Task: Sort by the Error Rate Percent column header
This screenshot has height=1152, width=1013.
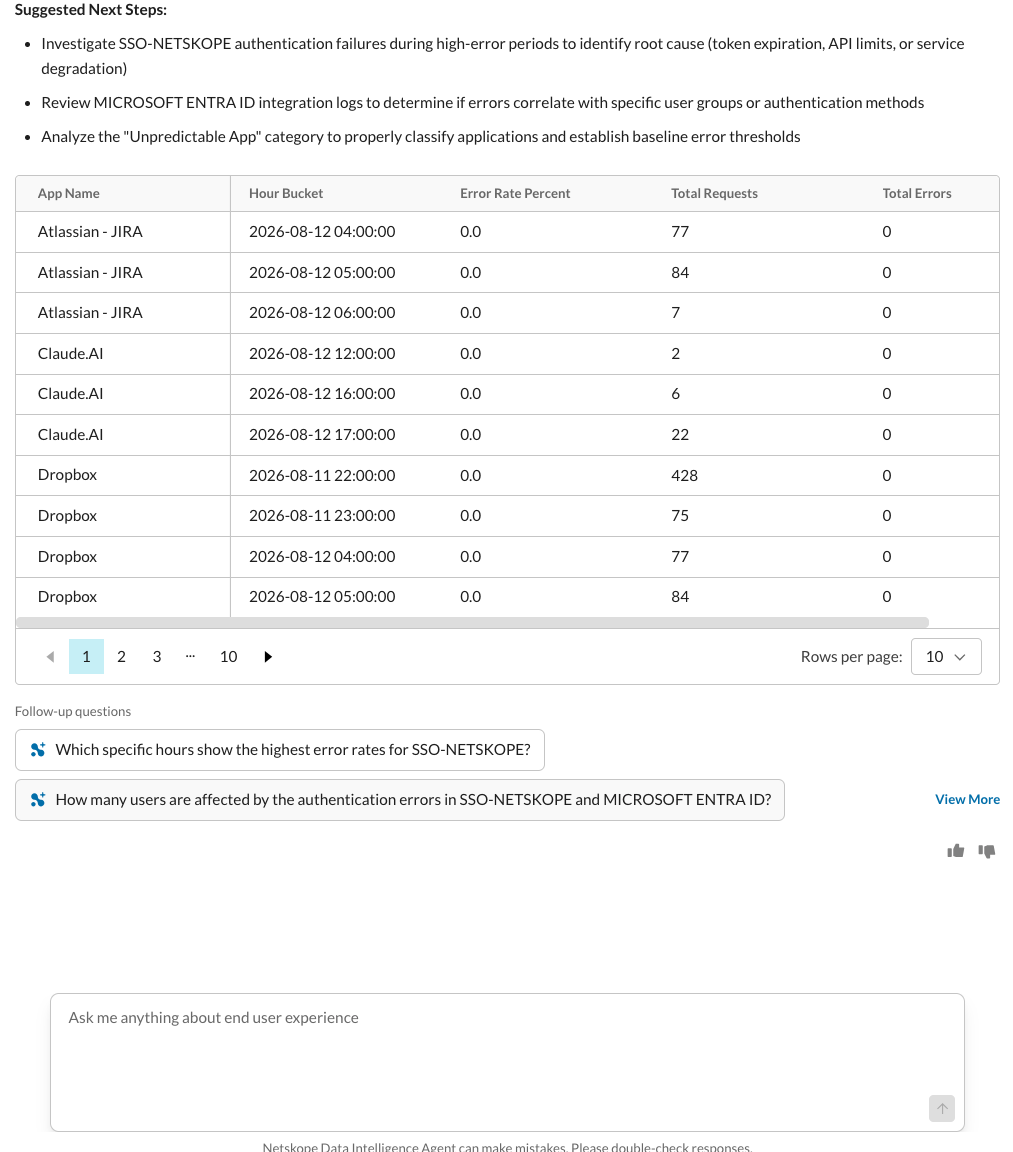Action: 515,193
